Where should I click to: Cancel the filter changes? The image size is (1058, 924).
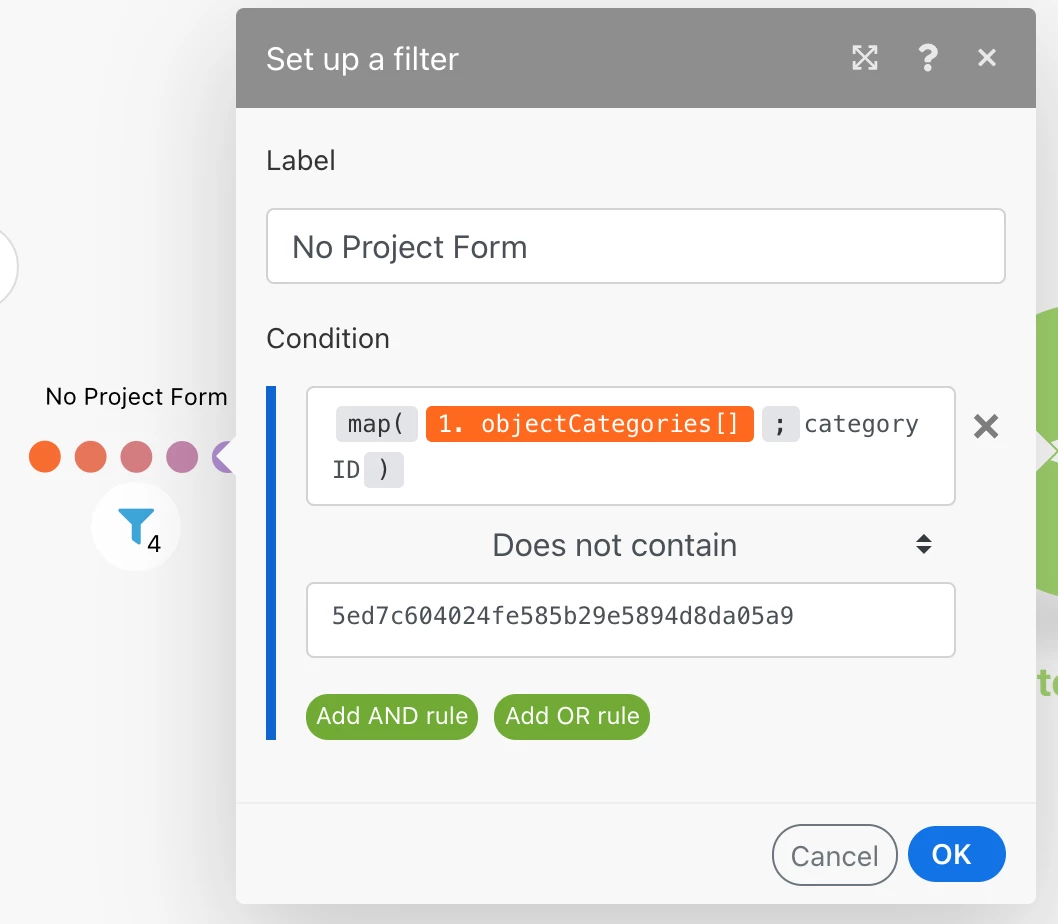(834, 856)
